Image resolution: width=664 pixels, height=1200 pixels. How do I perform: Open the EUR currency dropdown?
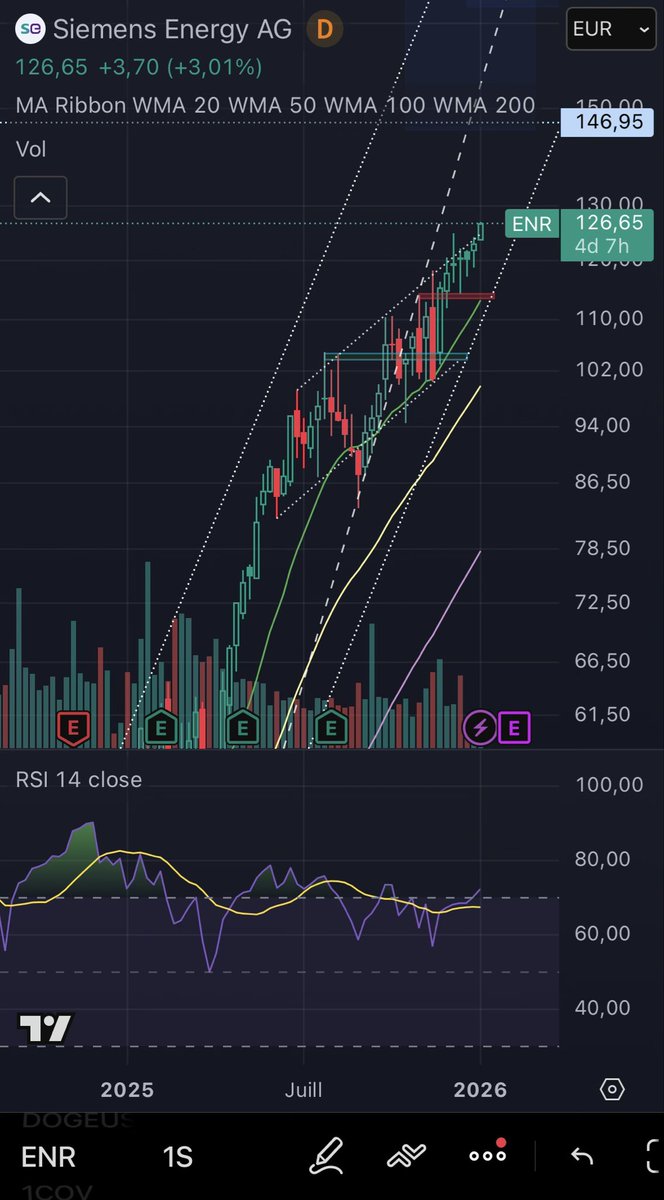(610, 29)
